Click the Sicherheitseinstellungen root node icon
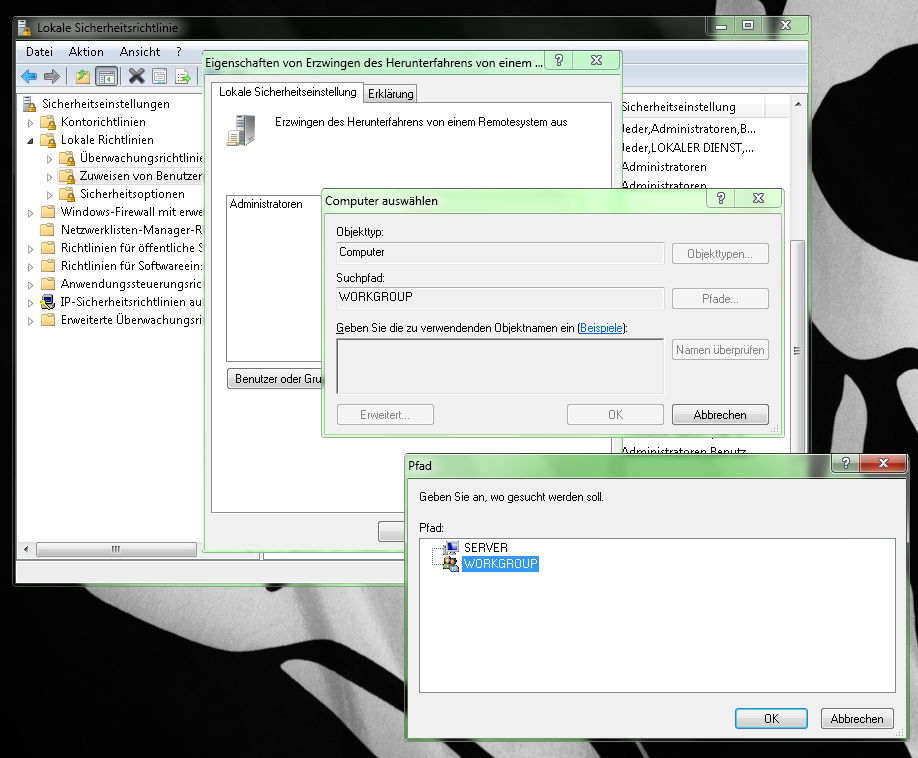The image size is (918, 758). (29, 104)
